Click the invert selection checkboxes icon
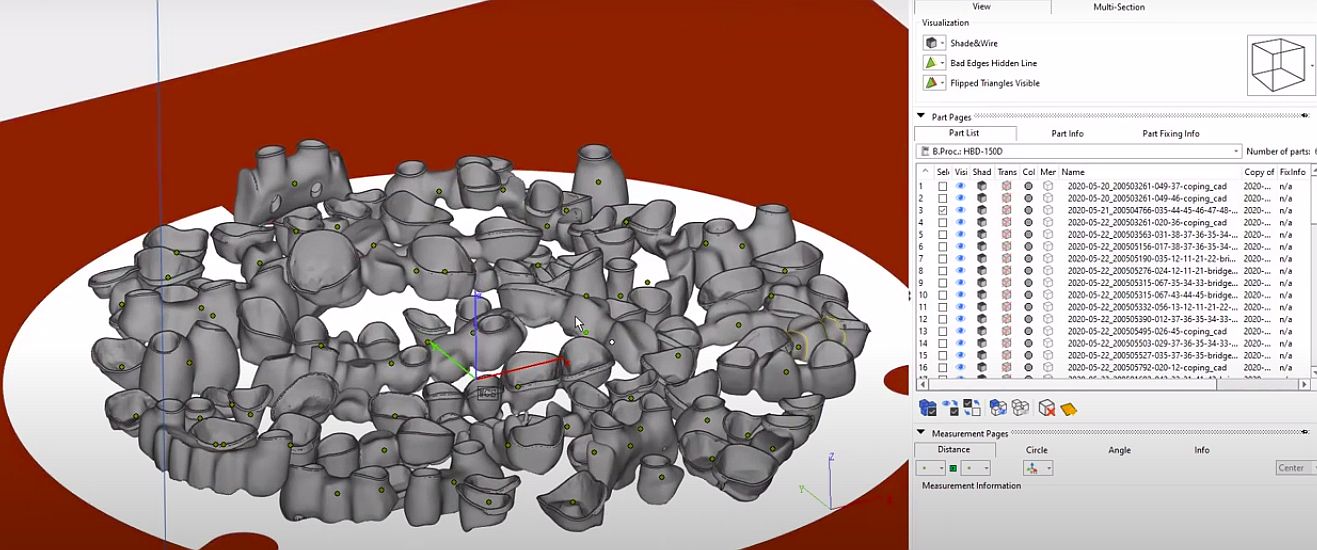This screenshot has height=550, width=1317. tap(972, 408)
